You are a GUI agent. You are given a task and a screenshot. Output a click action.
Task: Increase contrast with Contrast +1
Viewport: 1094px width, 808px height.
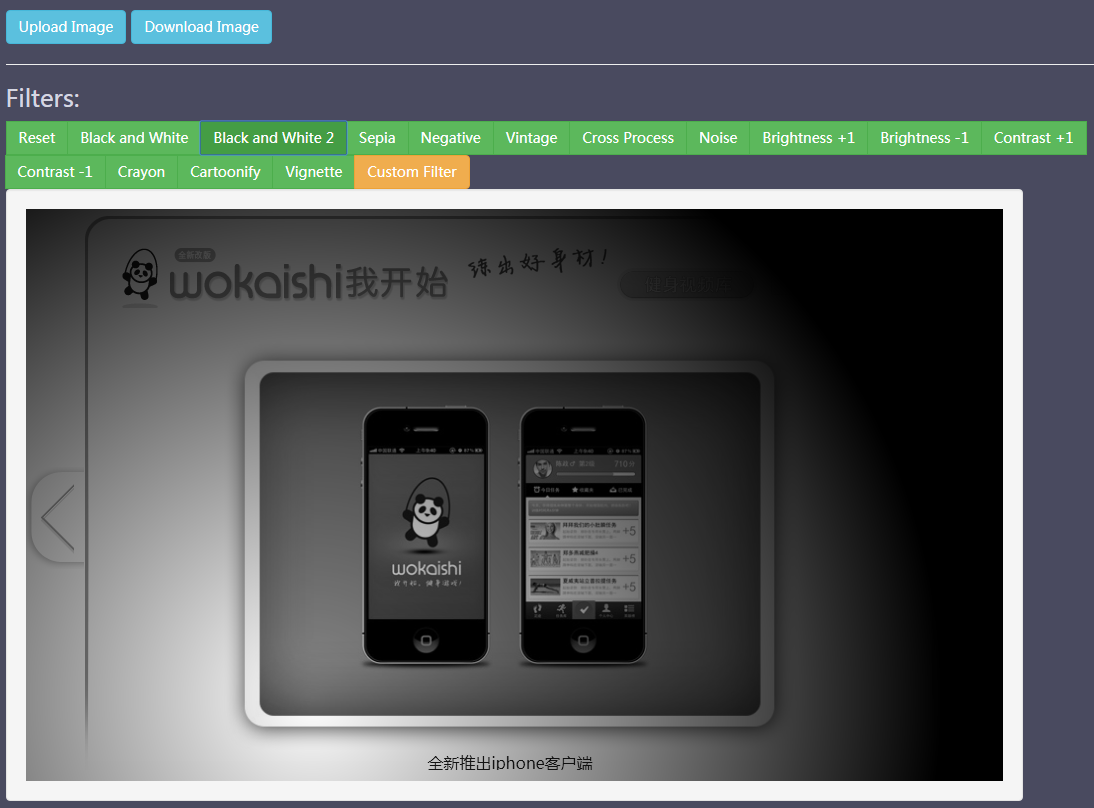click(1033, 138)
